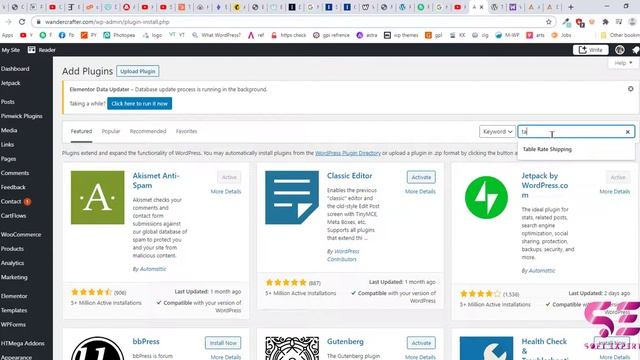Open the Photopea bookmark
The height and width of the screenshot is (360, 640).
[119, 35]
